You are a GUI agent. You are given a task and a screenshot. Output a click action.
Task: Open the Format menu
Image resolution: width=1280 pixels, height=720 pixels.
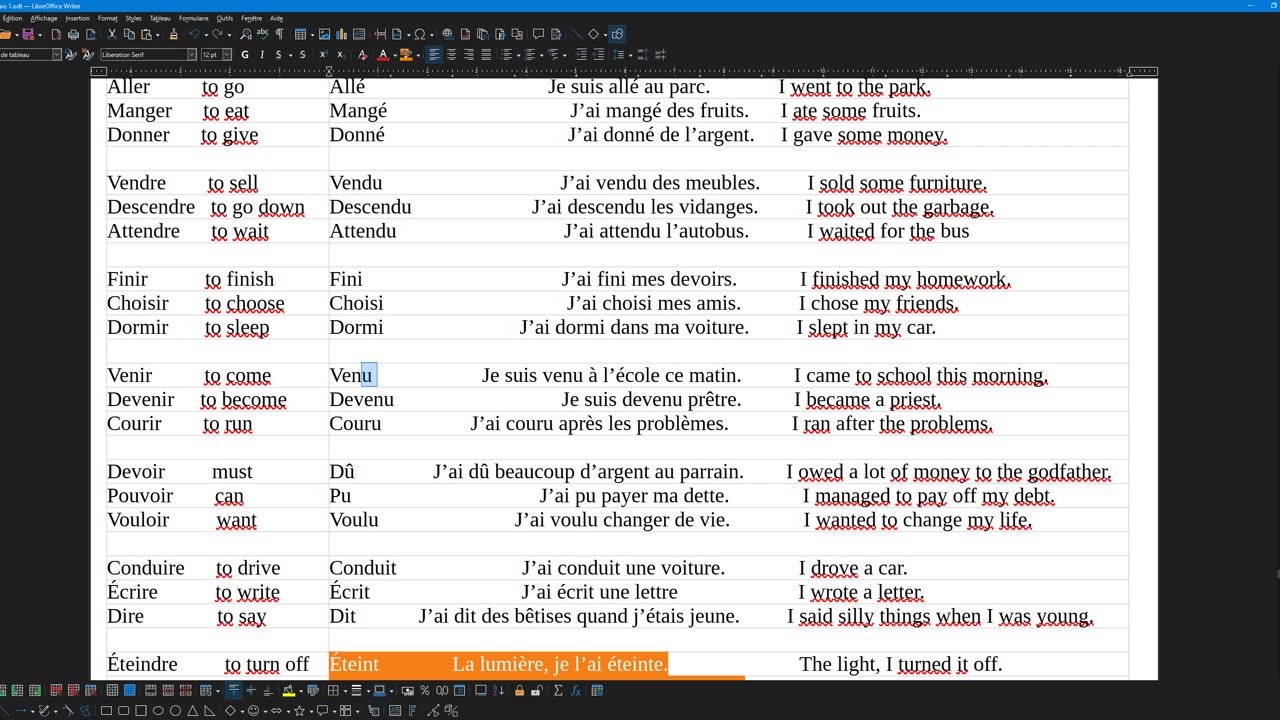[107, 18]
